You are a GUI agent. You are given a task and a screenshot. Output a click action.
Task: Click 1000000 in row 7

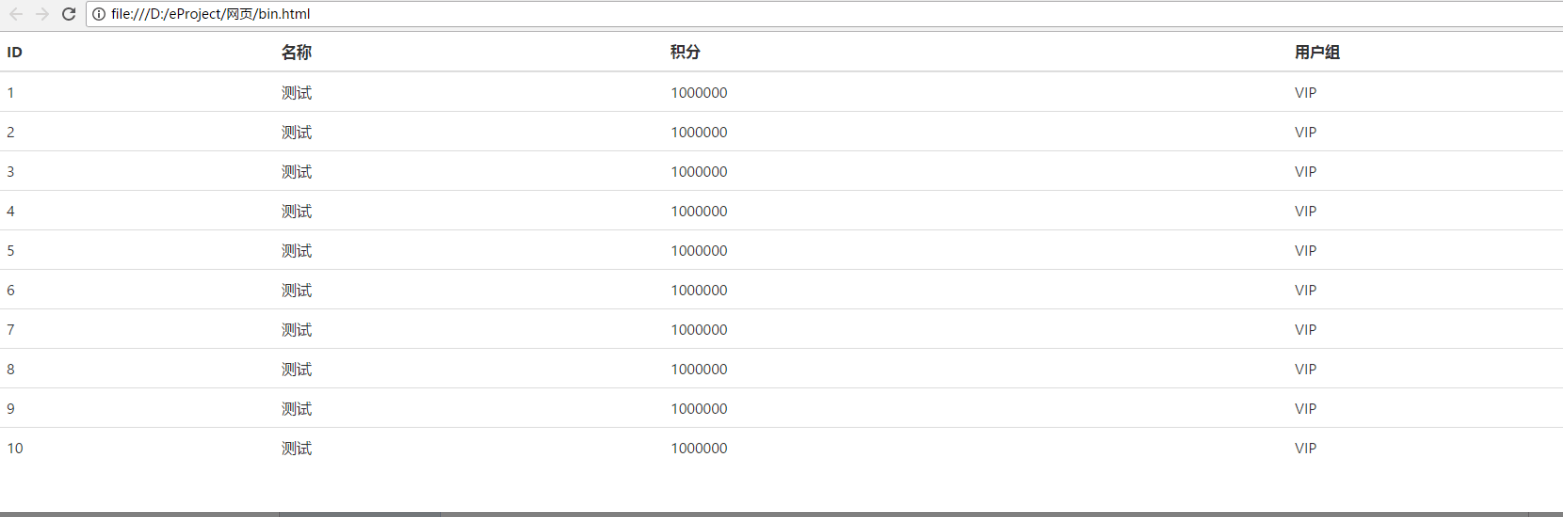[699, 330]
